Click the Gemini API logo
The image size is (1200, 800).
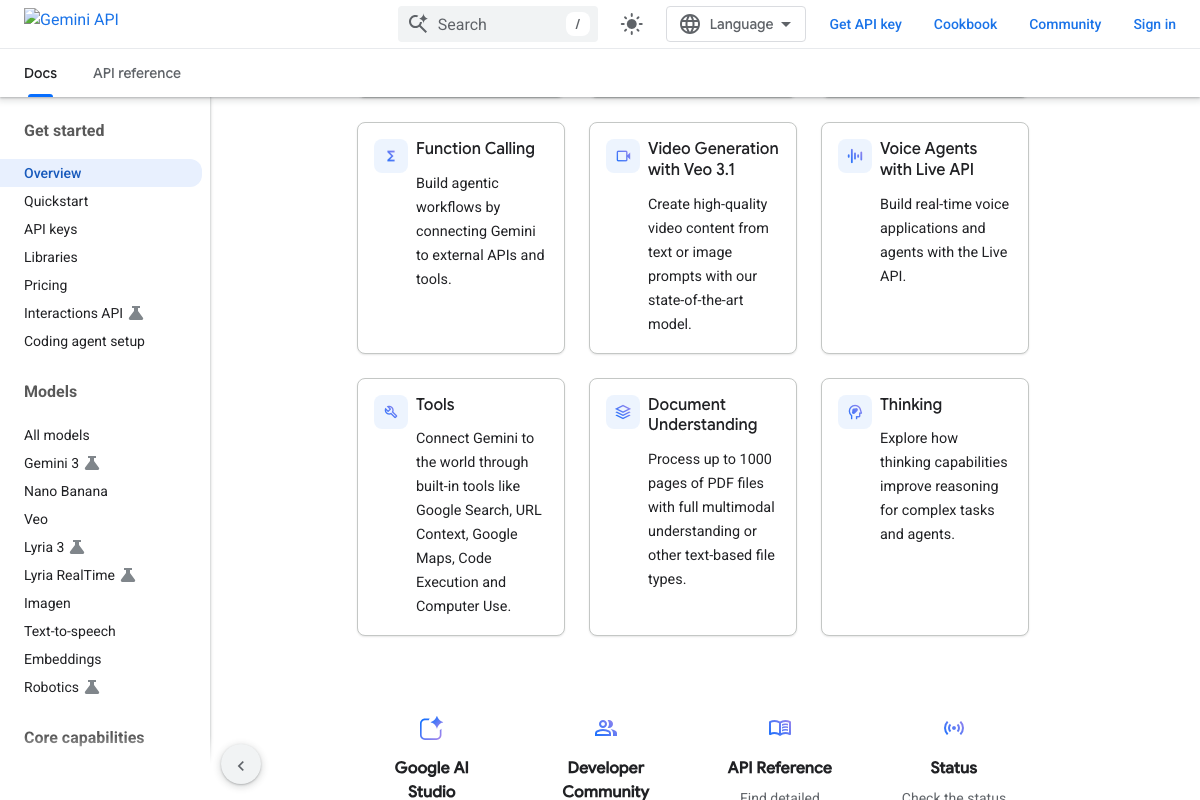click(x=71, y=19)
